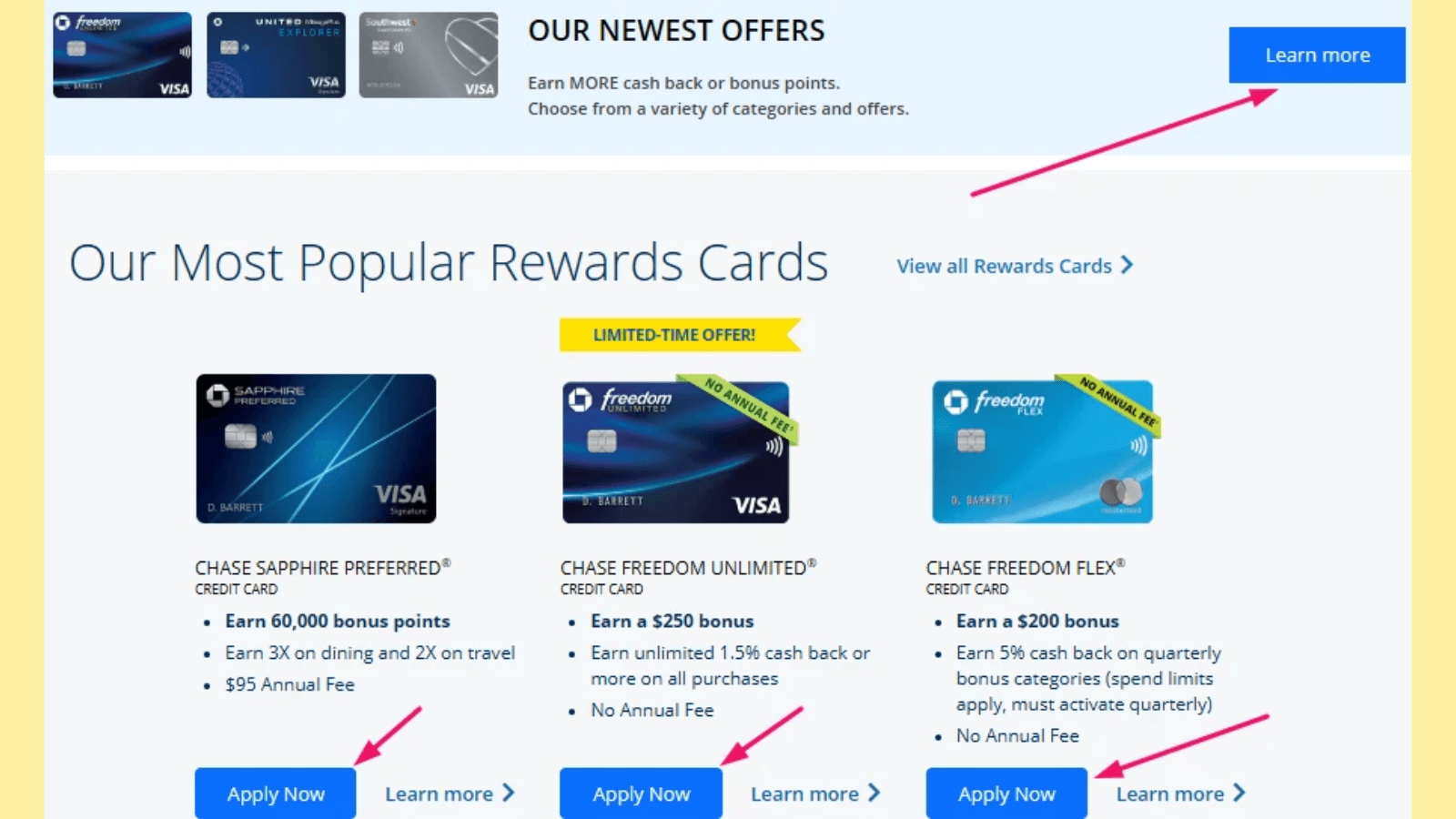Click the United Explorer card thumbnail
1456x819 pixels.
[x=276, y=55]
